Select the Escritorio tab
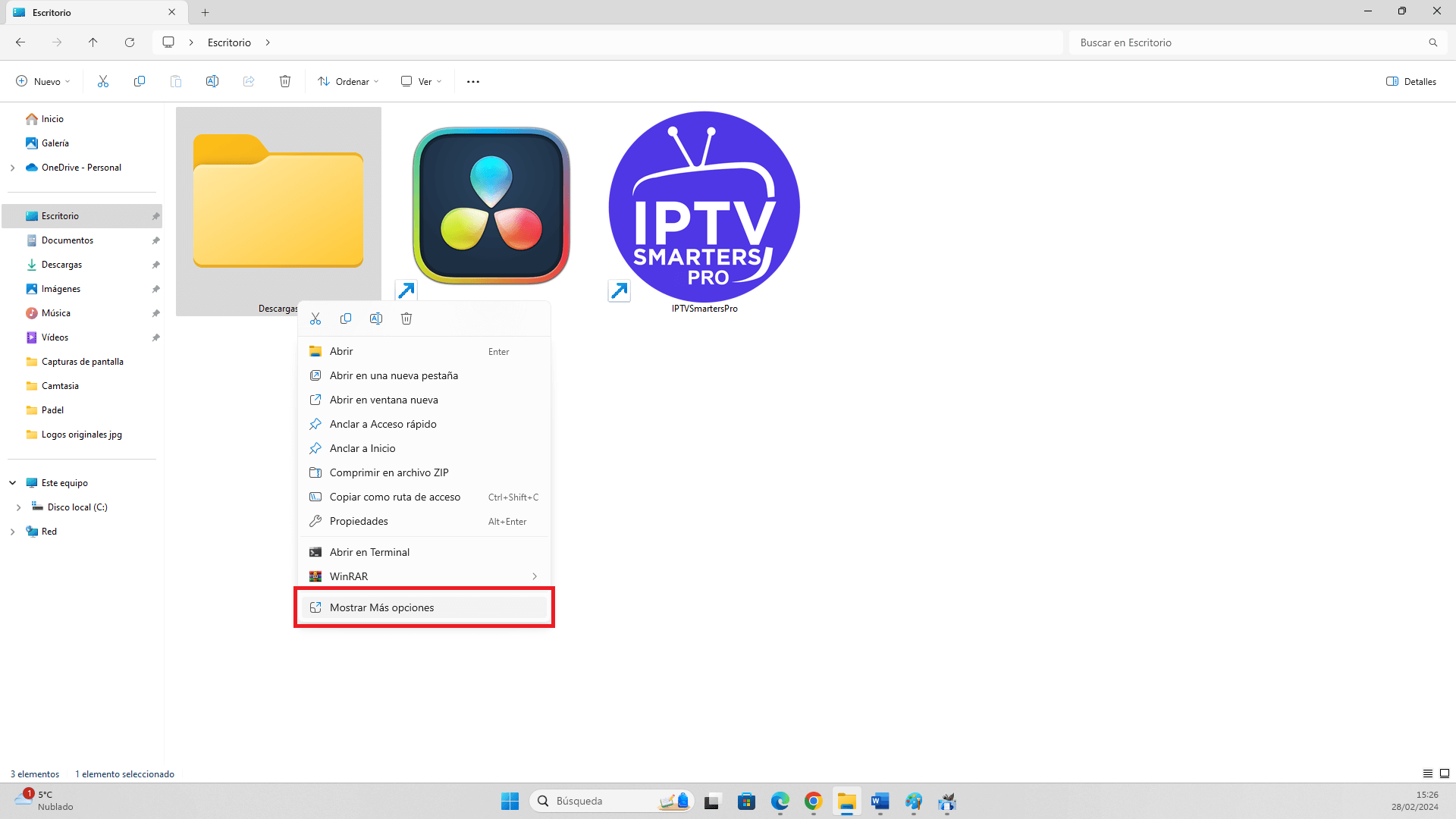Image resolution: width=1456 pixels, height=819 pixels. click(95, 12)
